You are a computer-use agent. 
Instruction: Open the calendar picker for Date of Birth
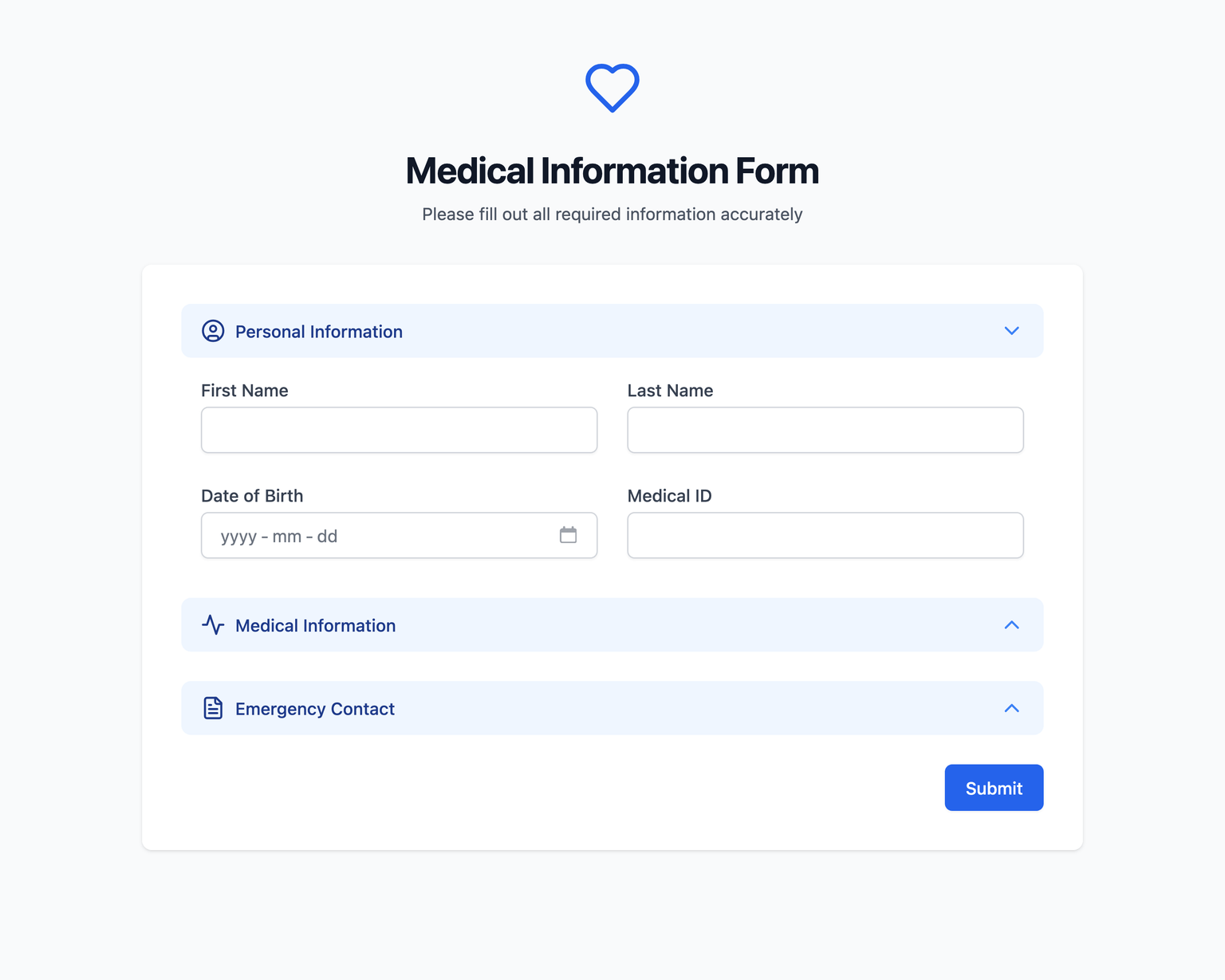569,535
